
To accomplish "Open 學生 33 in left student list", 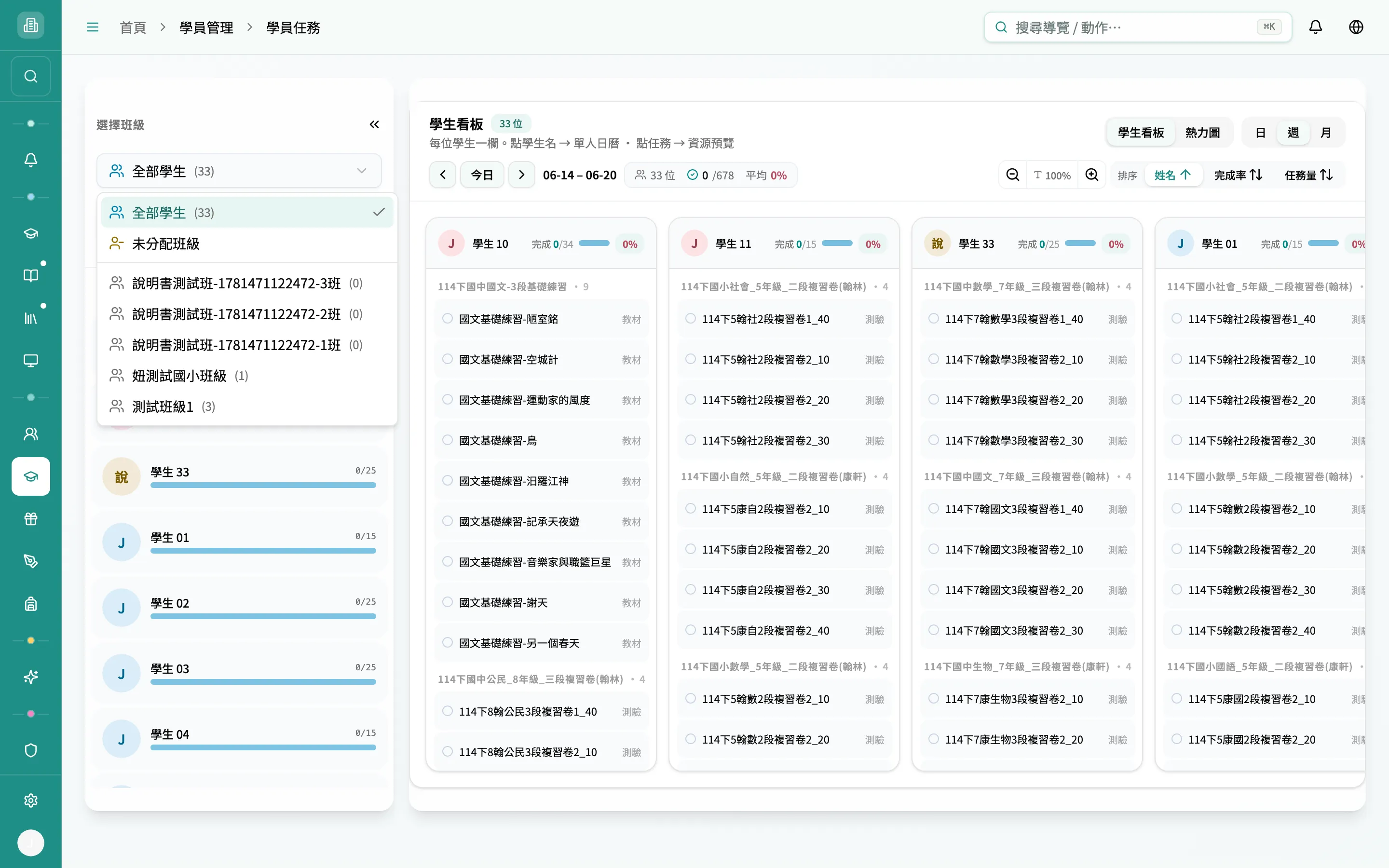I will 239,477.
